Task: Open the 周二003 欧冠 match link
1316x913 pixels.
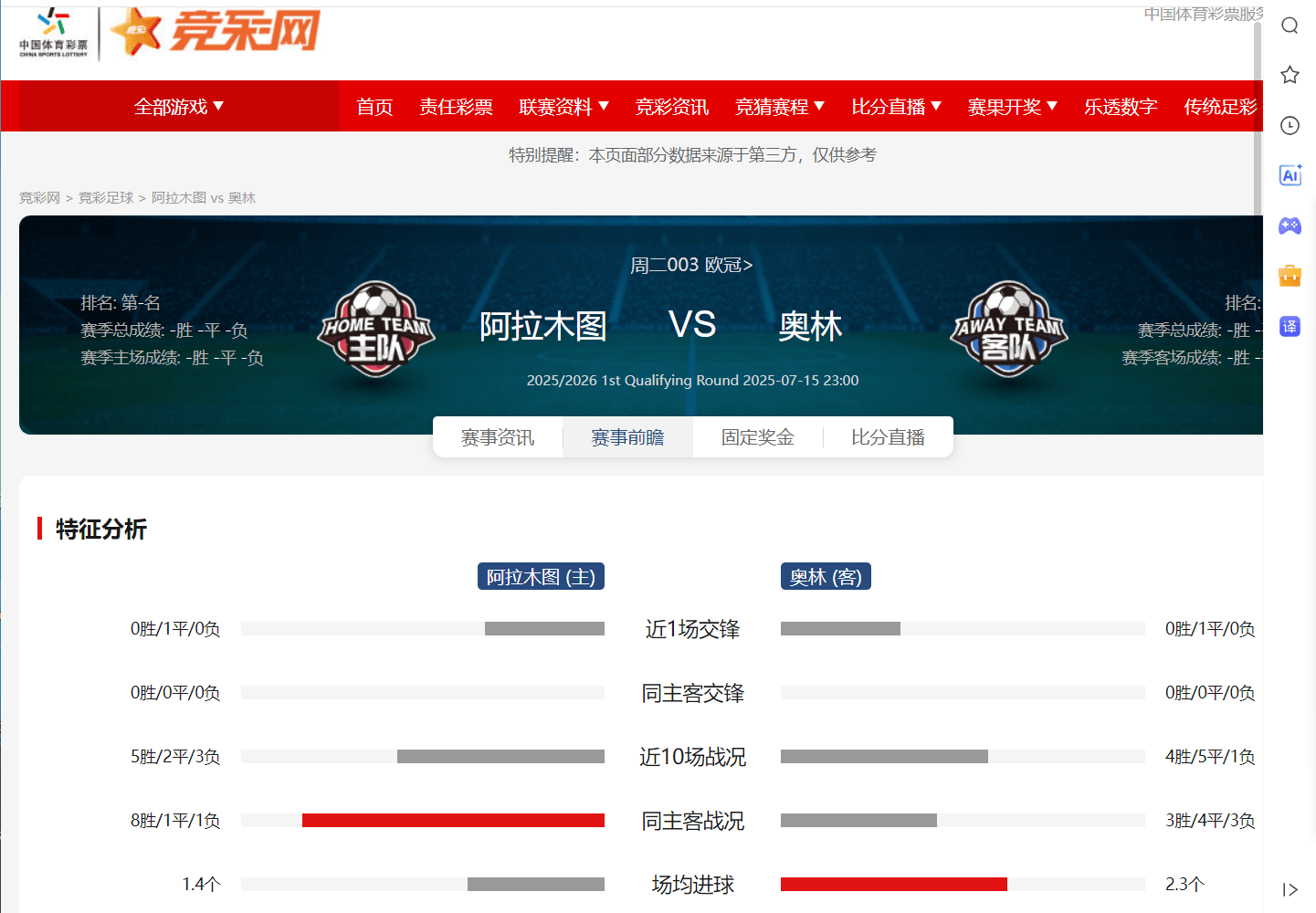Action: click(x=691, y=265)
